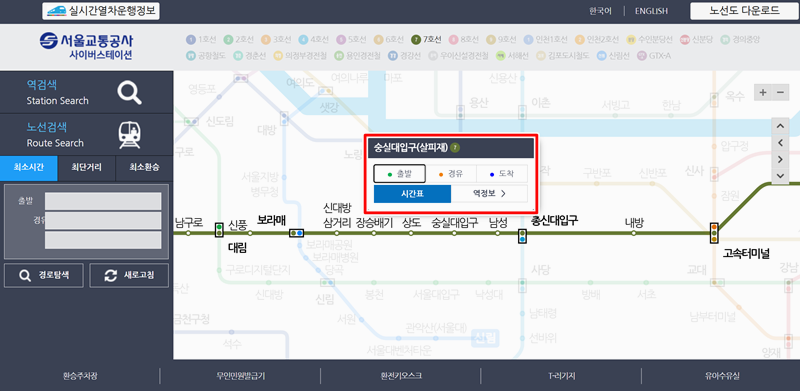Viewport: 800px width, 391px height.
Task: Set 숭실대입구 as 도착 in popup
Action: (502, 174)
